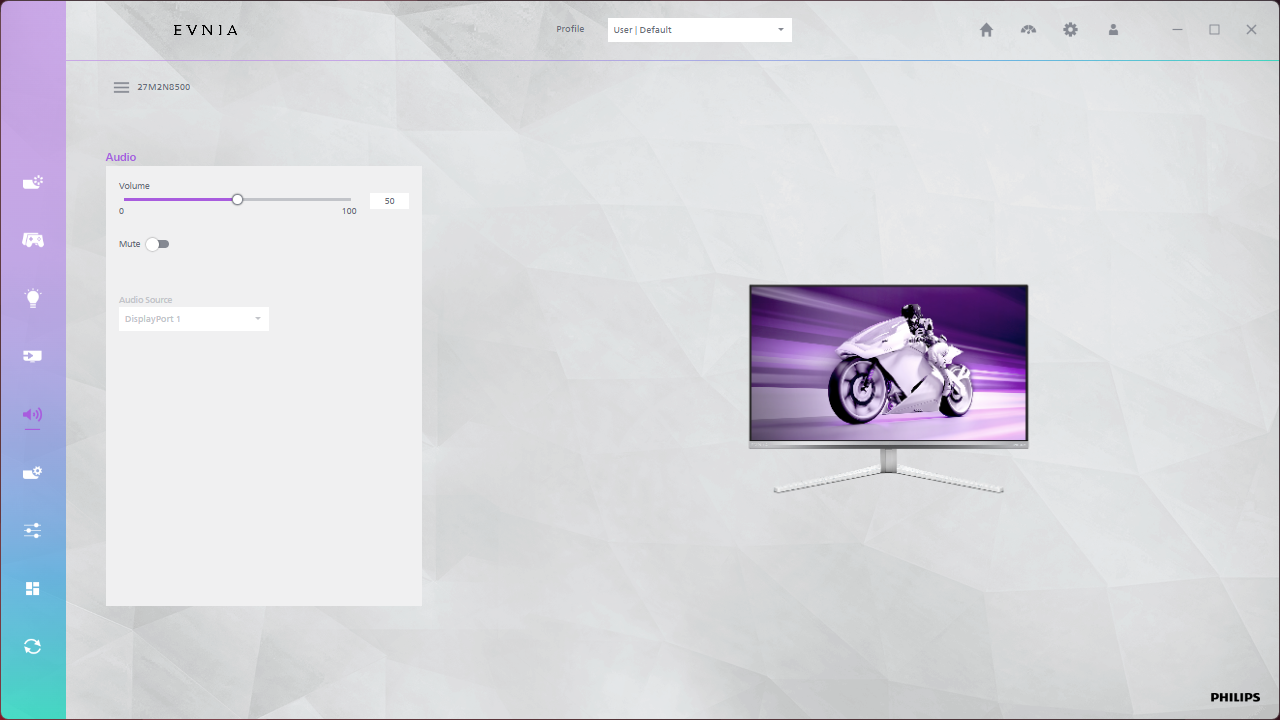Viewport: 1280px width, 720px height.
Task: Go to the Home icon in header
Action: click(986, 30)
